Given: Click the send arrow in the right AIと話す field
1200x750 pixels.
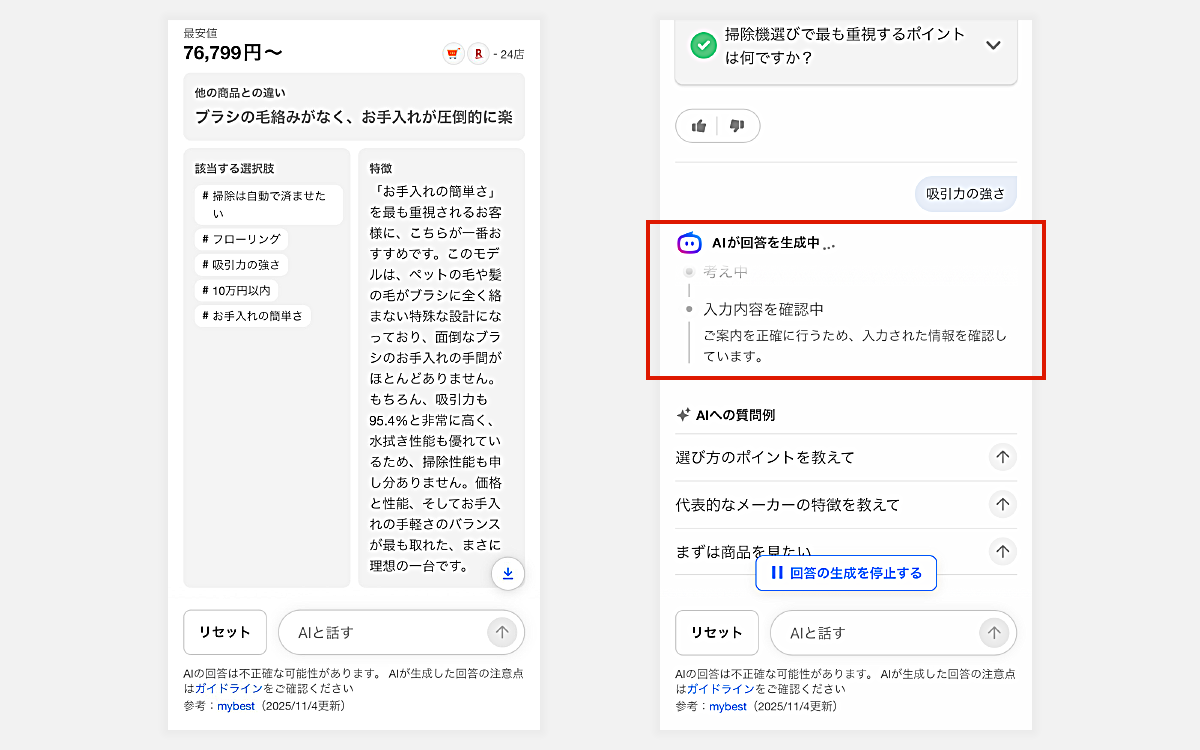Looking at the screenshot, I should 994,632.
